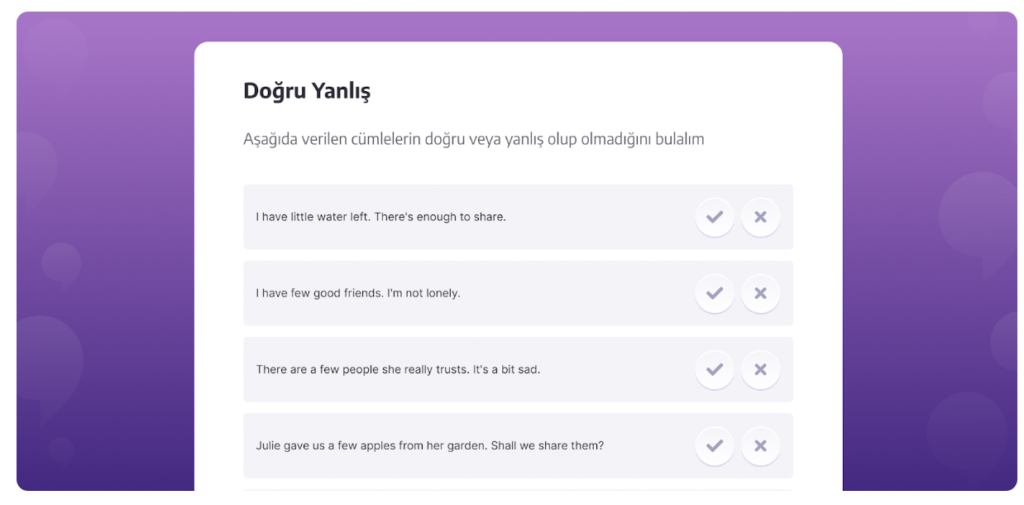The width and height of the screenshot is (1024, 505).
Task: Click the 'Doğru Yanlış' heading
Action: click(307, 91)
